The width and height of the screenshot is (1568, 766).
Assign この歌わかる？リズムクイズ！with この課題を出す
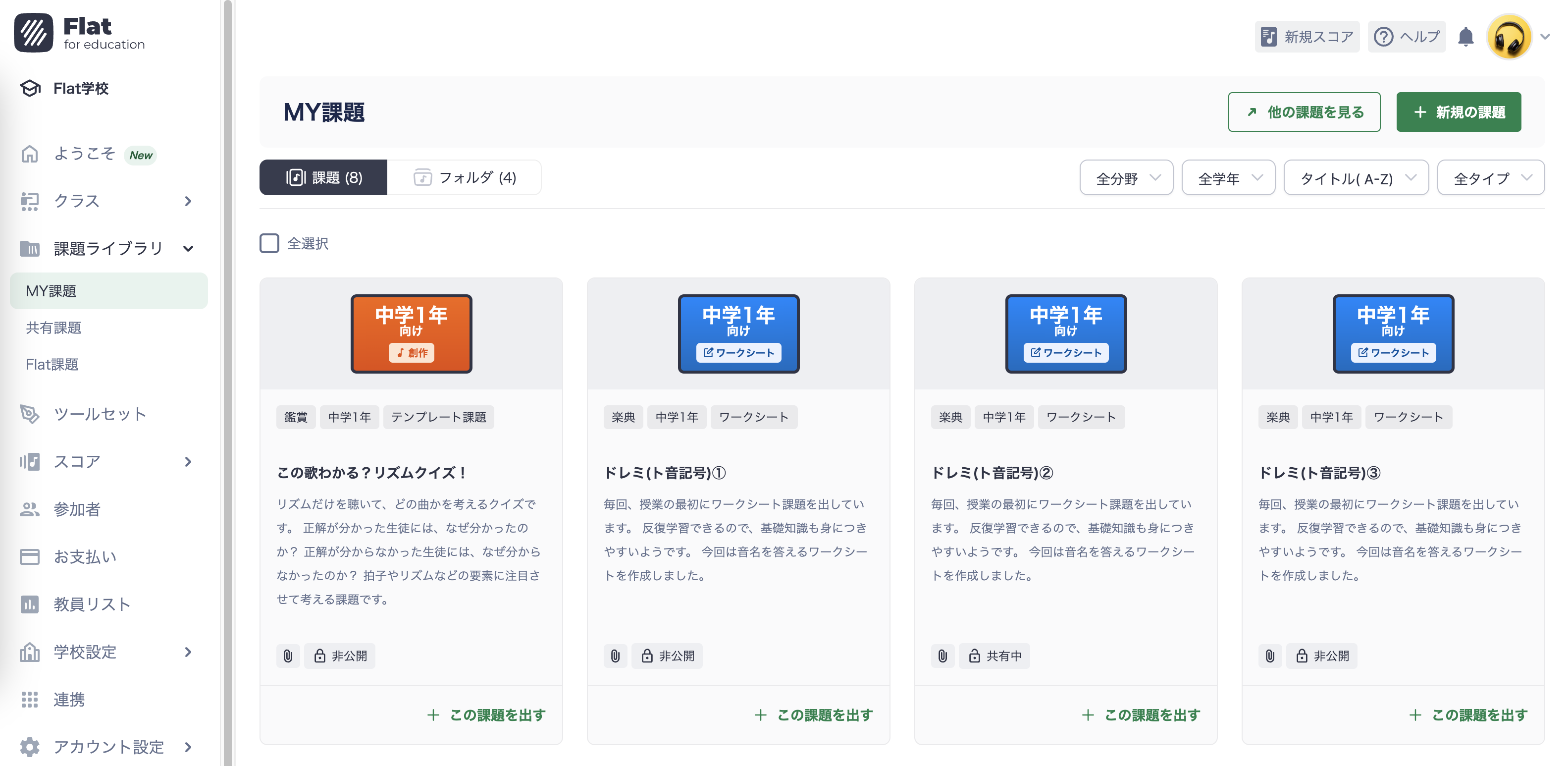[486, 715]
